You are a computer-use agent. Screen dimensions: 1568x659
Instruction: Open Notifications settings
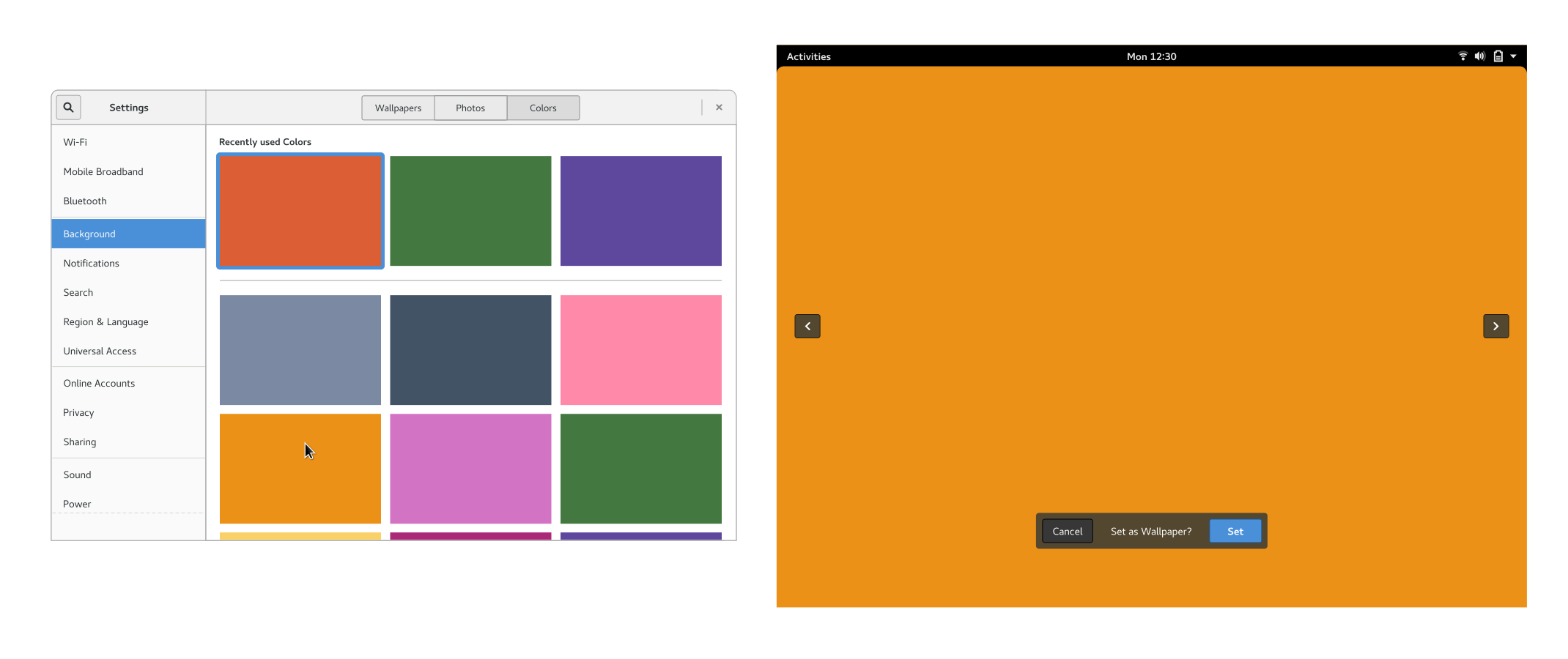click(x=128, y=263)
